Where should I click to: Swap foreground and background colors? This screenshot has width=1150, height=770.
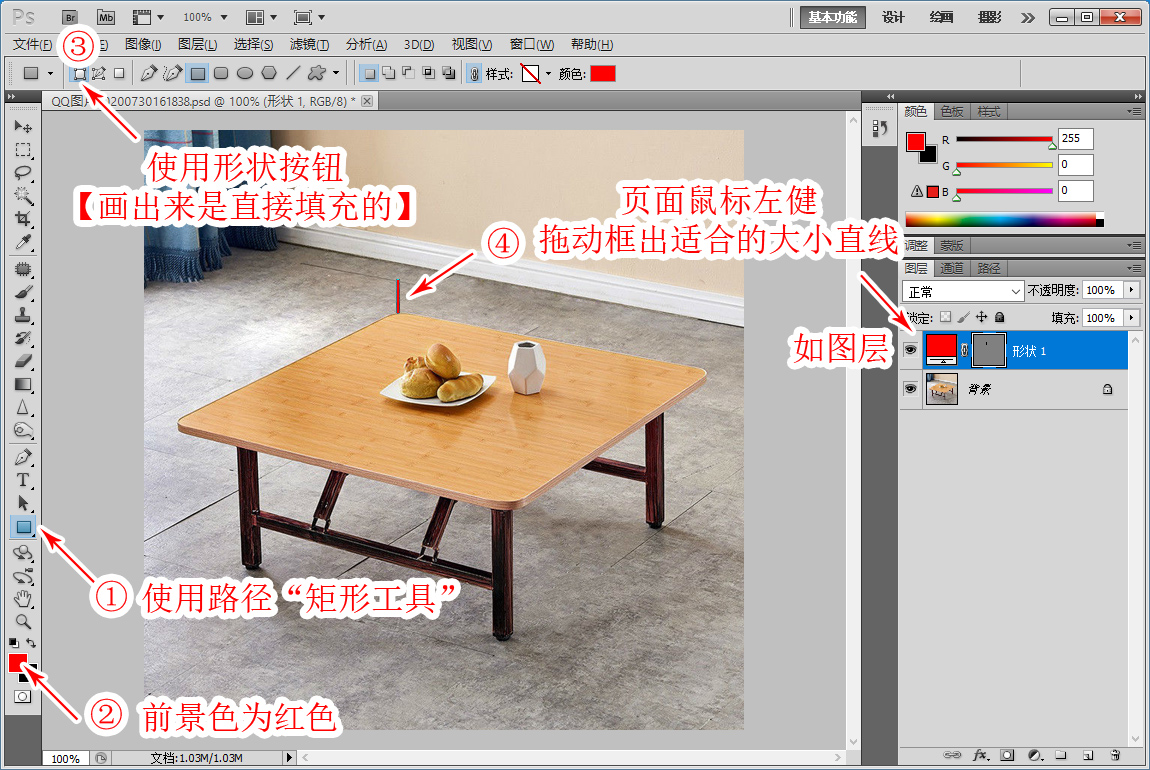pos(31,642)
